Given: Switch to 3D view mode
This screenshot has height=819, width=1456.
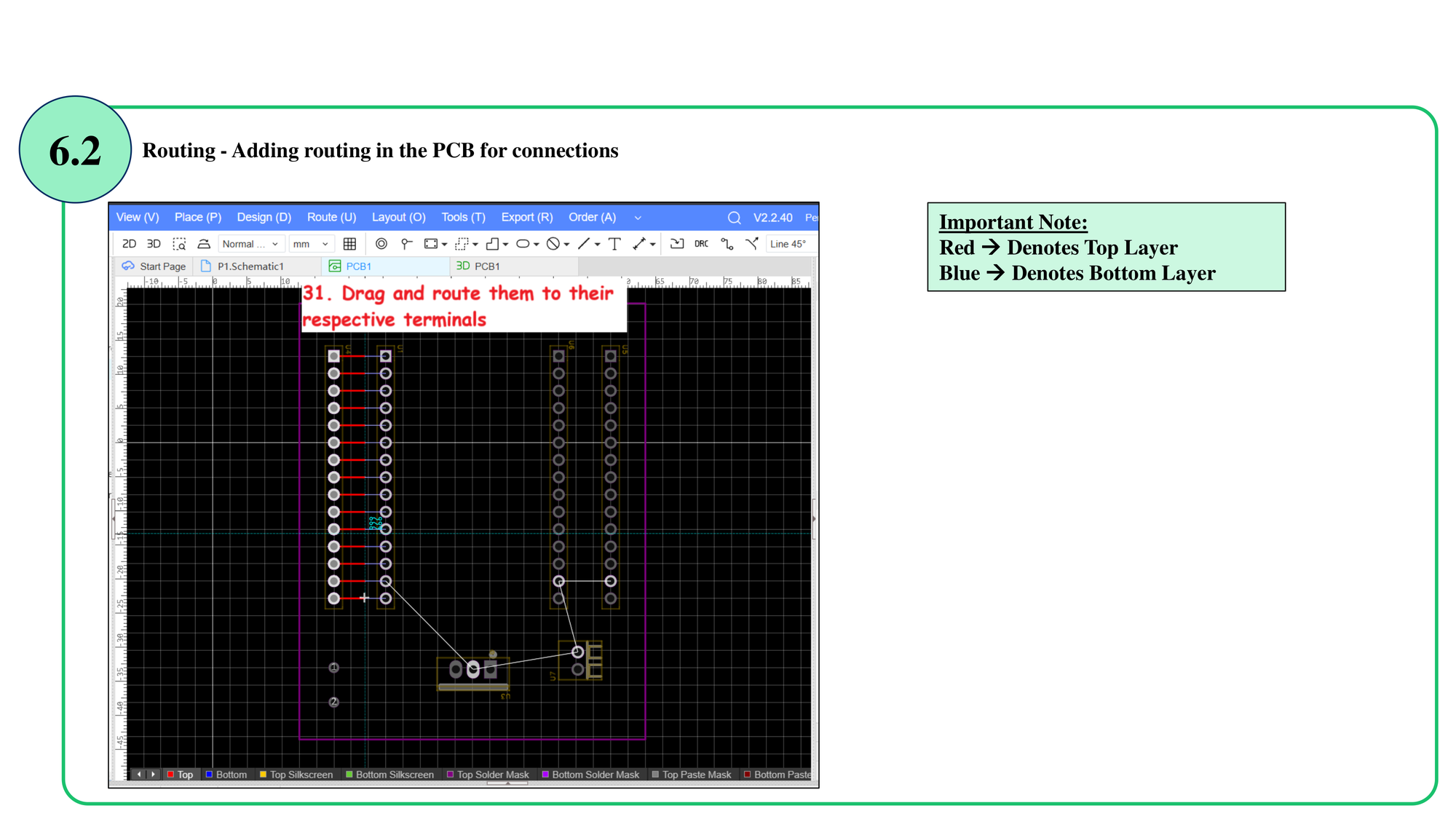Looking at the screenshot, I should [154, 244].
